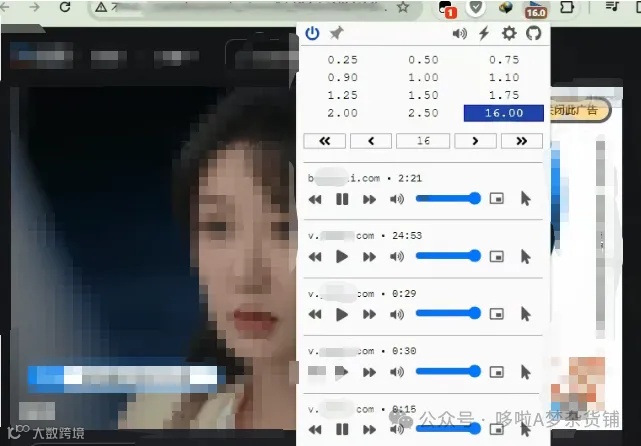Open the extension settings gear
The height and width of the screenshot is (446, 641).
click(509, 33)
